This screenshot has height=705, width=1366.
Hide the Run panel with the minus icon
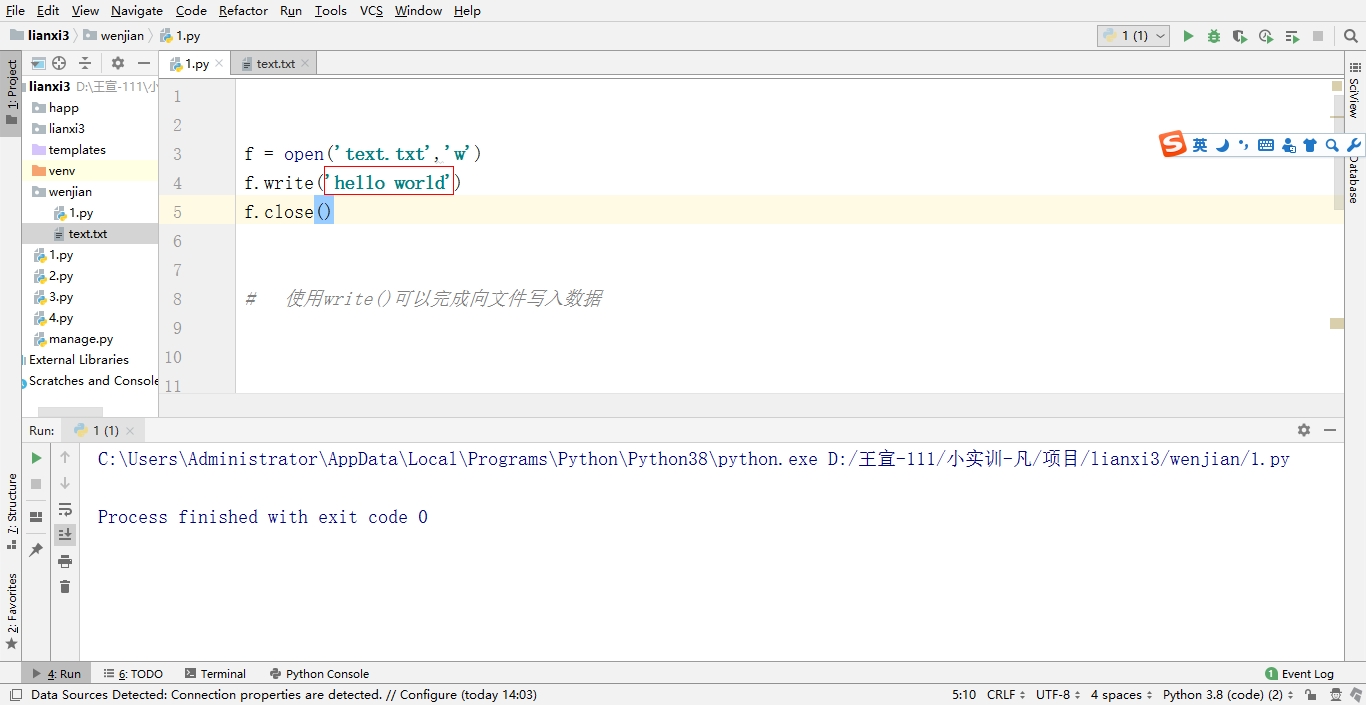coord(1330,430)
